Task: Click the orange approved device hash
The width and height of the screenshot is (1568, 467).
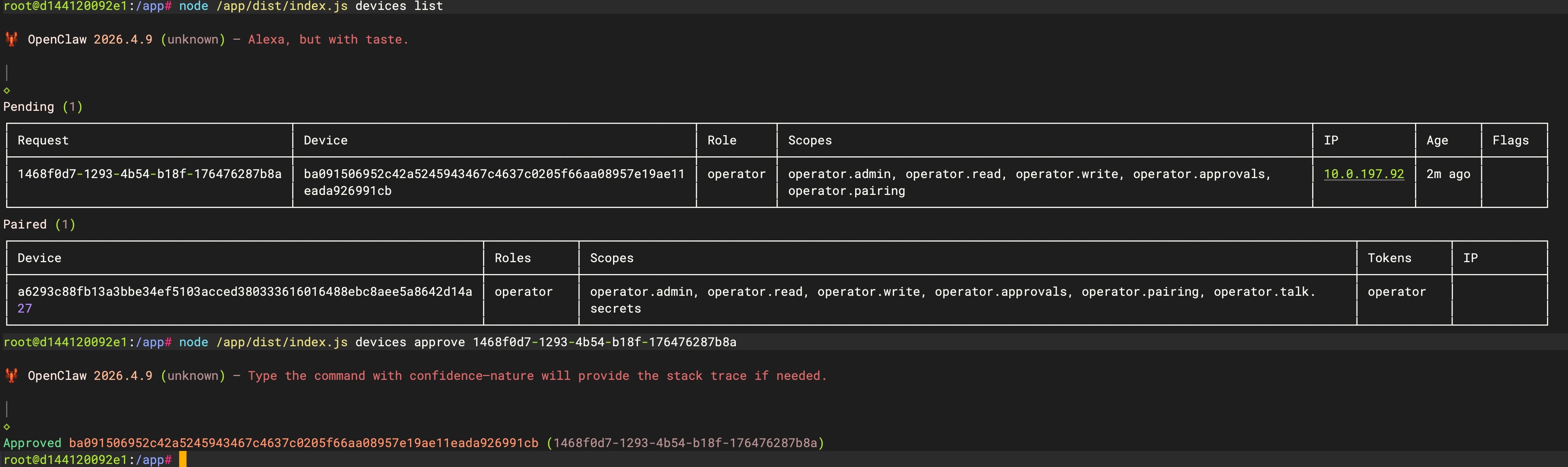Action: click(303, 443)
